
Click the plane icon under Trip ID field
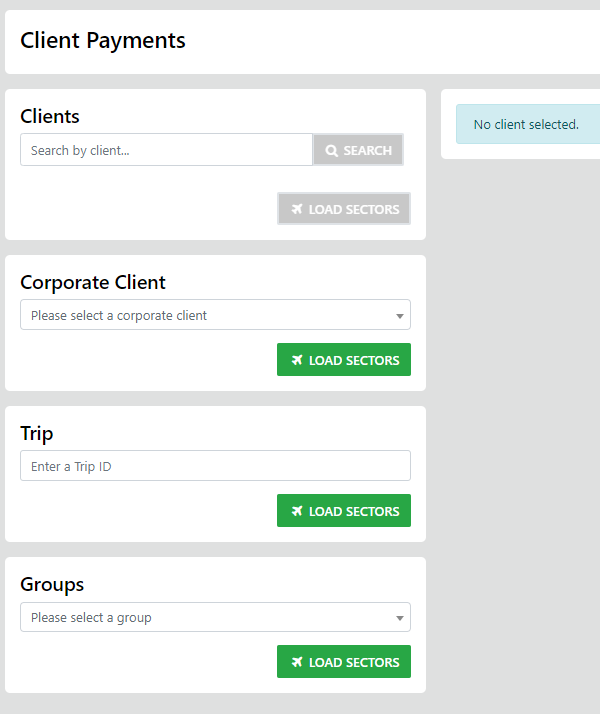point(297,512)
